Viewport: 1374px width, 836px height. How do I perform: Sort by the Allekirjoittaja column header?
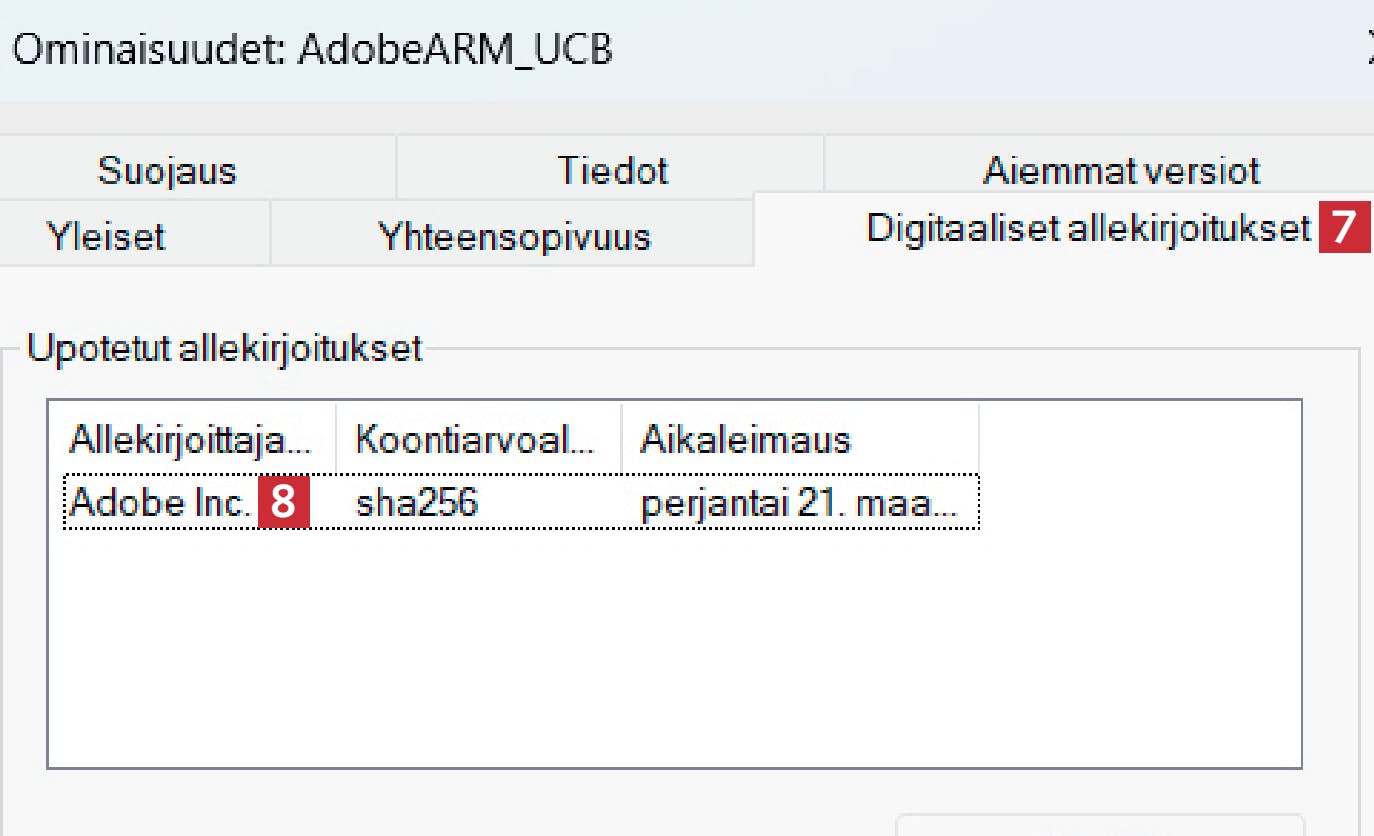click(x=190, y=439)
